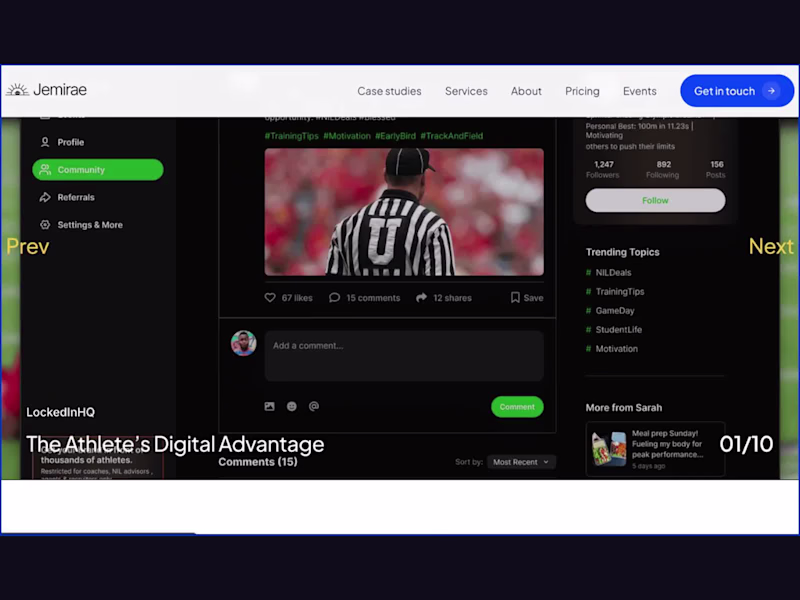
Task: Click the Add a comment text field
Action: coord(404,356)
